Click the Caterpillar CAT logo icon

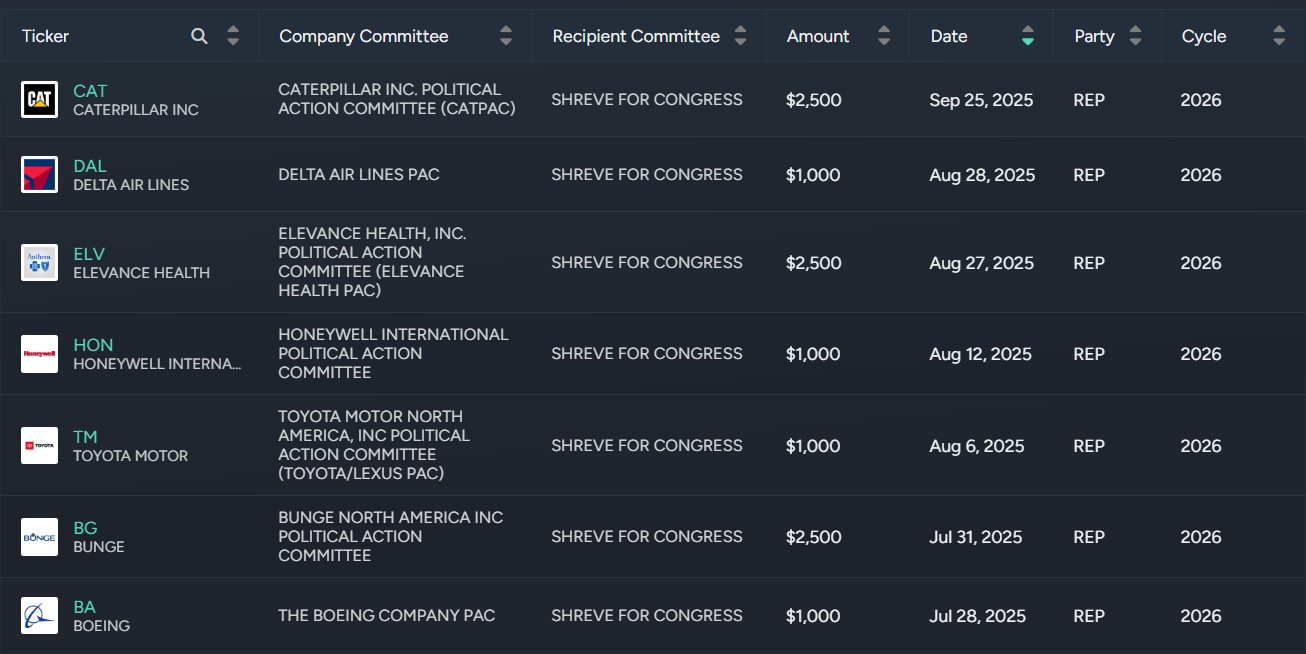(x=40, y=99)
